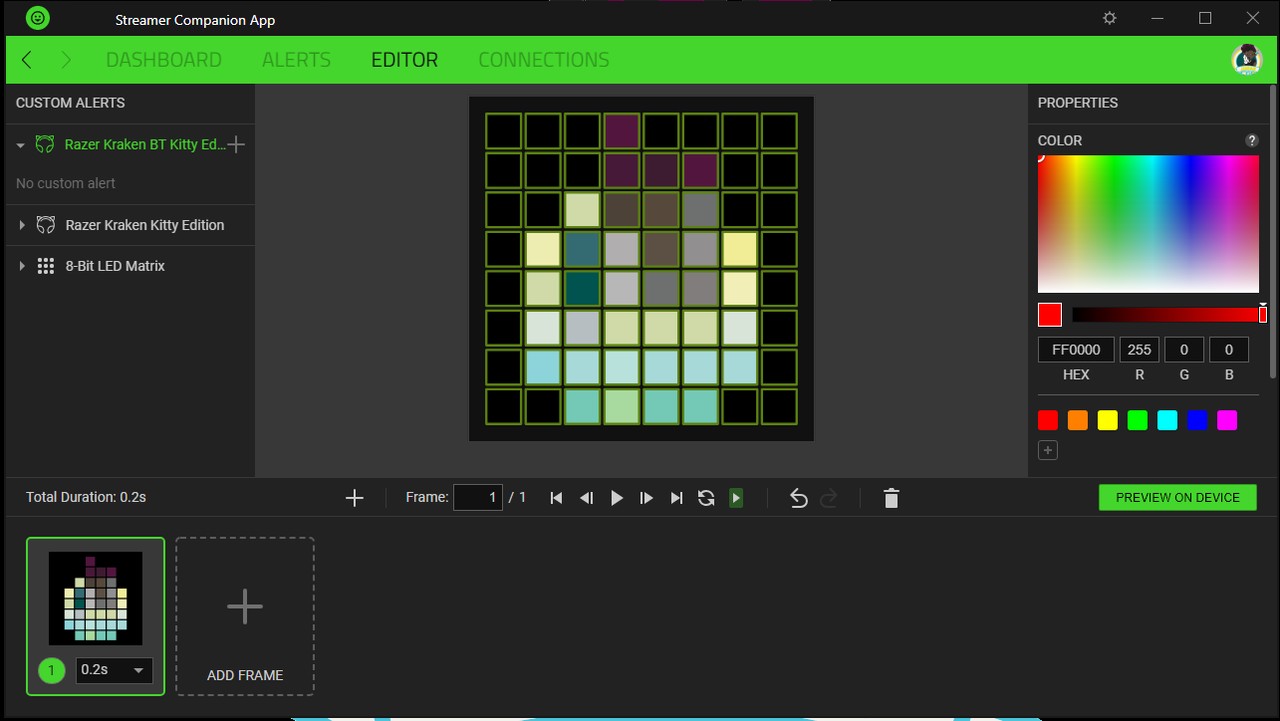
Task: Click the red brightness slider
Action: point(1167,315)
